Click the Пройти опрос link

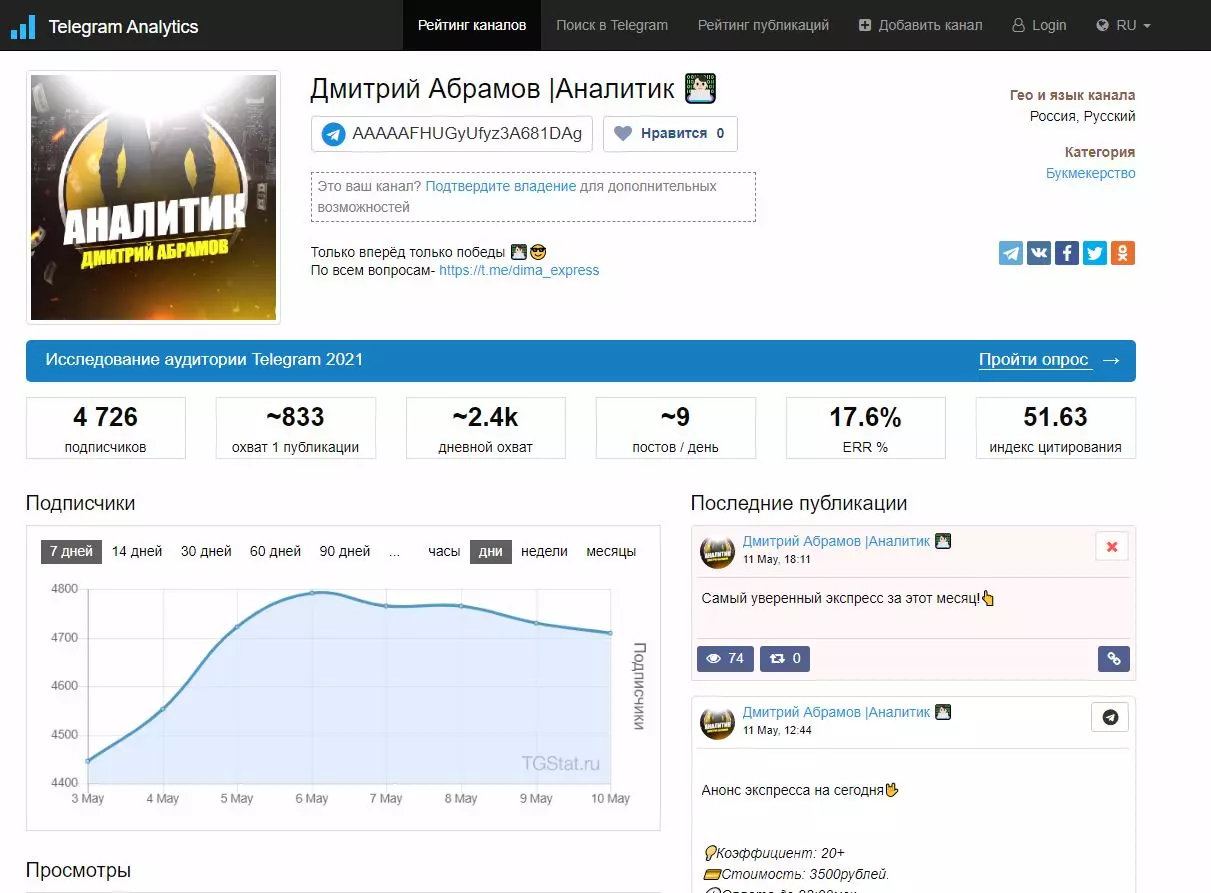(1049, 360)
